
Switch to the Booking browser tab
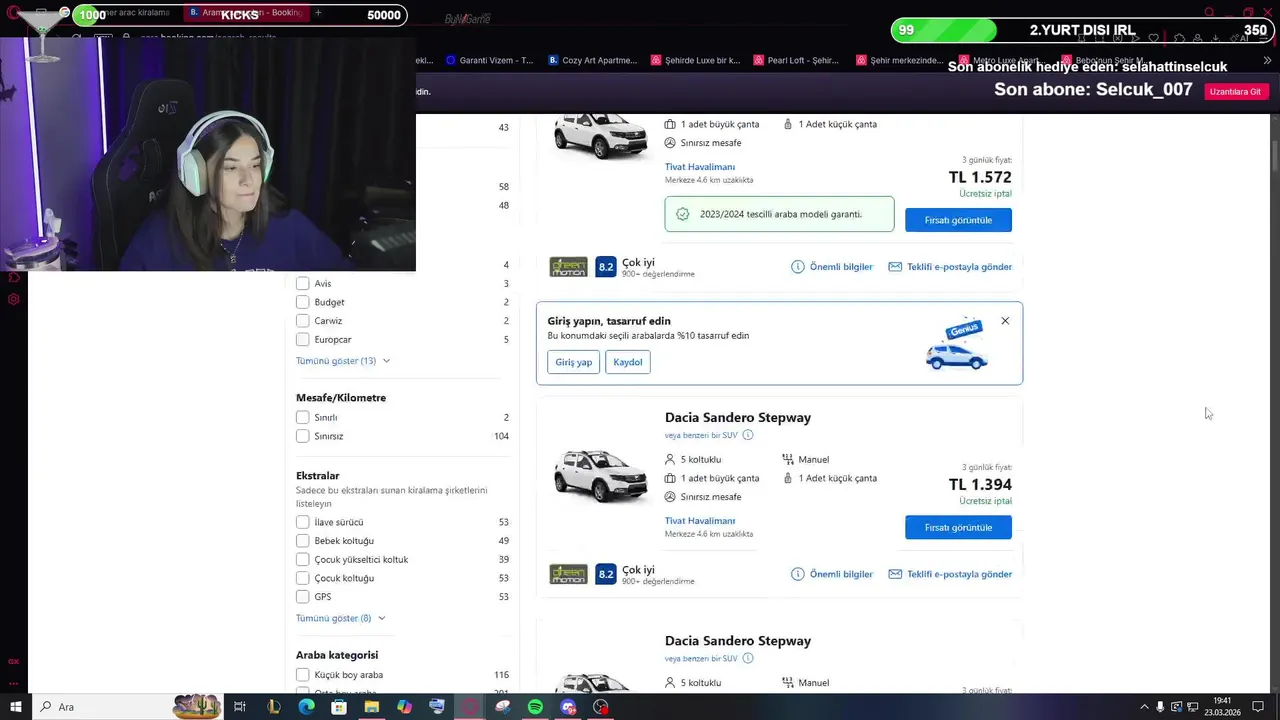tap(246, 13)
